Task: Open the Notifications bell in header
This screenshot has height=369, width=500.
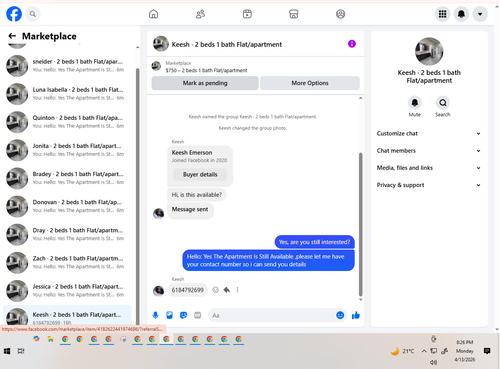Action: (x=461, y=14)
